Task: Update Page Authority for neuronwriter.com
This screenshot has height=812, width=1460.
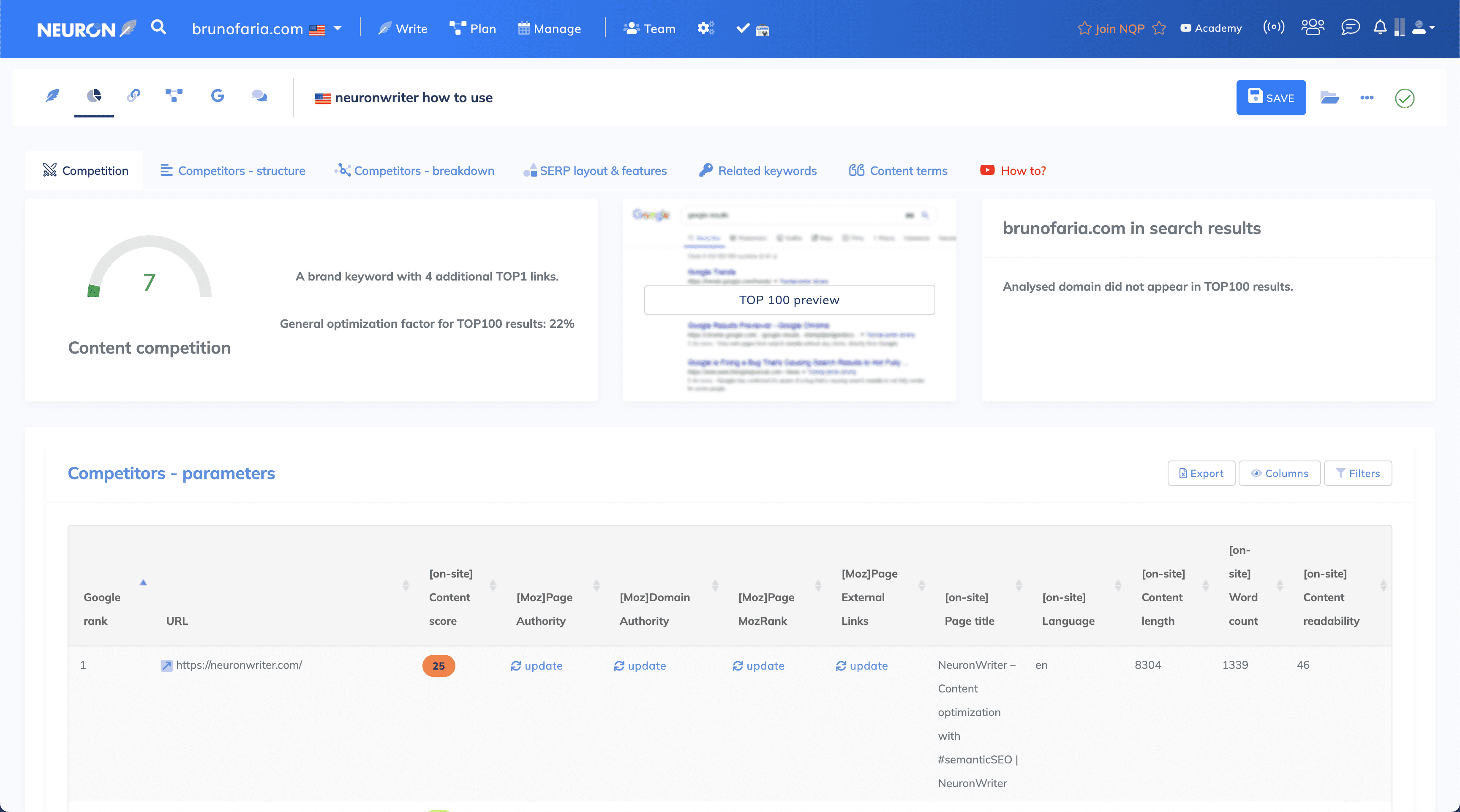Action: [536, 666]
